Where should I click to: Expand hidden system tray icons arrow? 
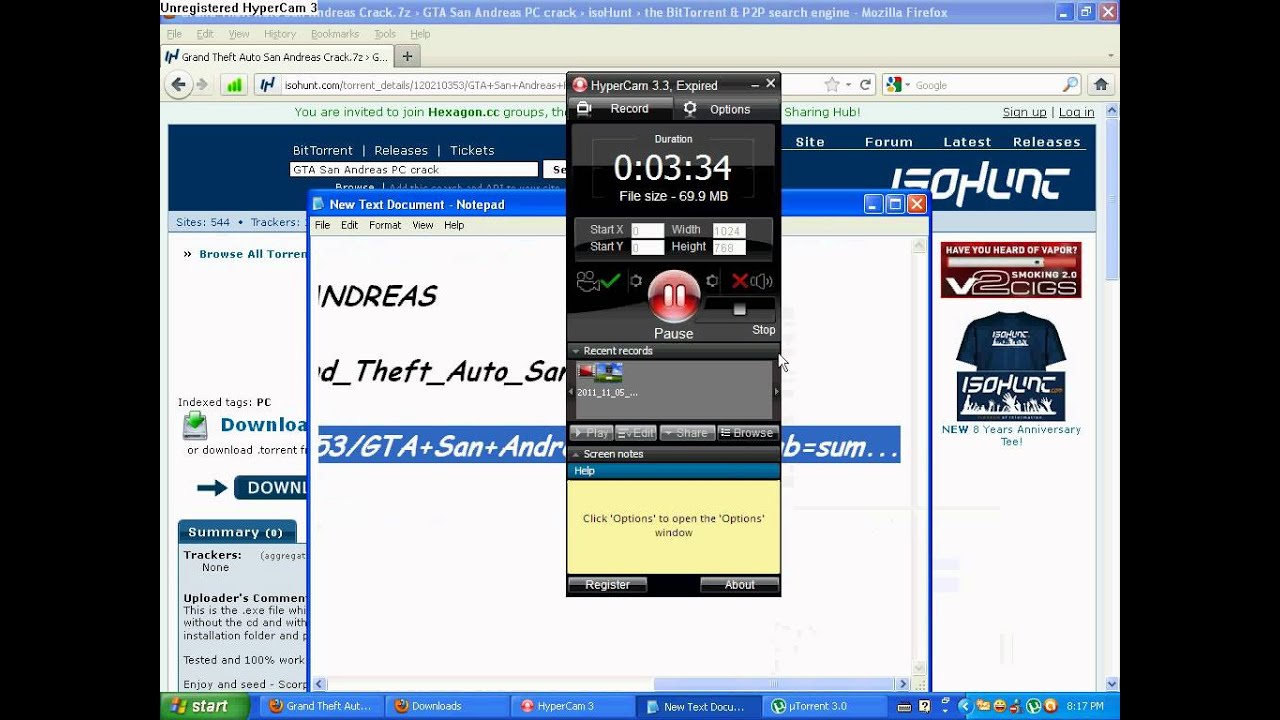coord(964,706)
